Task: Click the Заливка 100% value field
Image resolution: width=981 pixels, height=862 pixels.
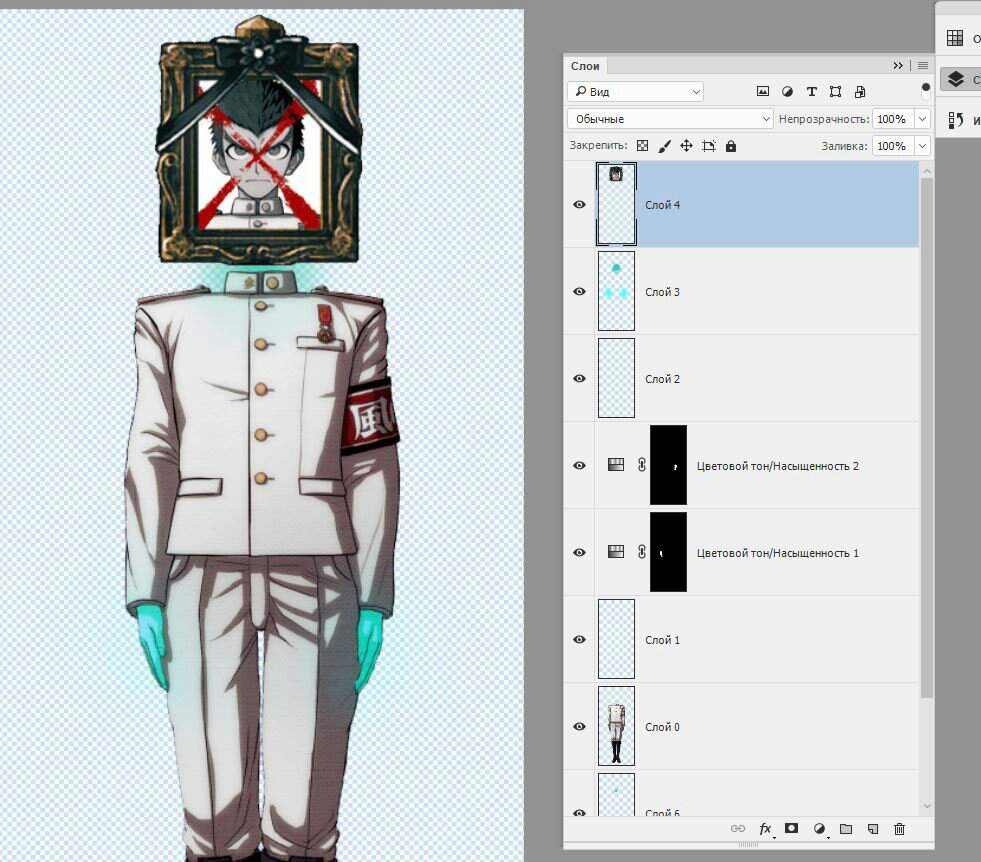Action: [x=893, y=146]
